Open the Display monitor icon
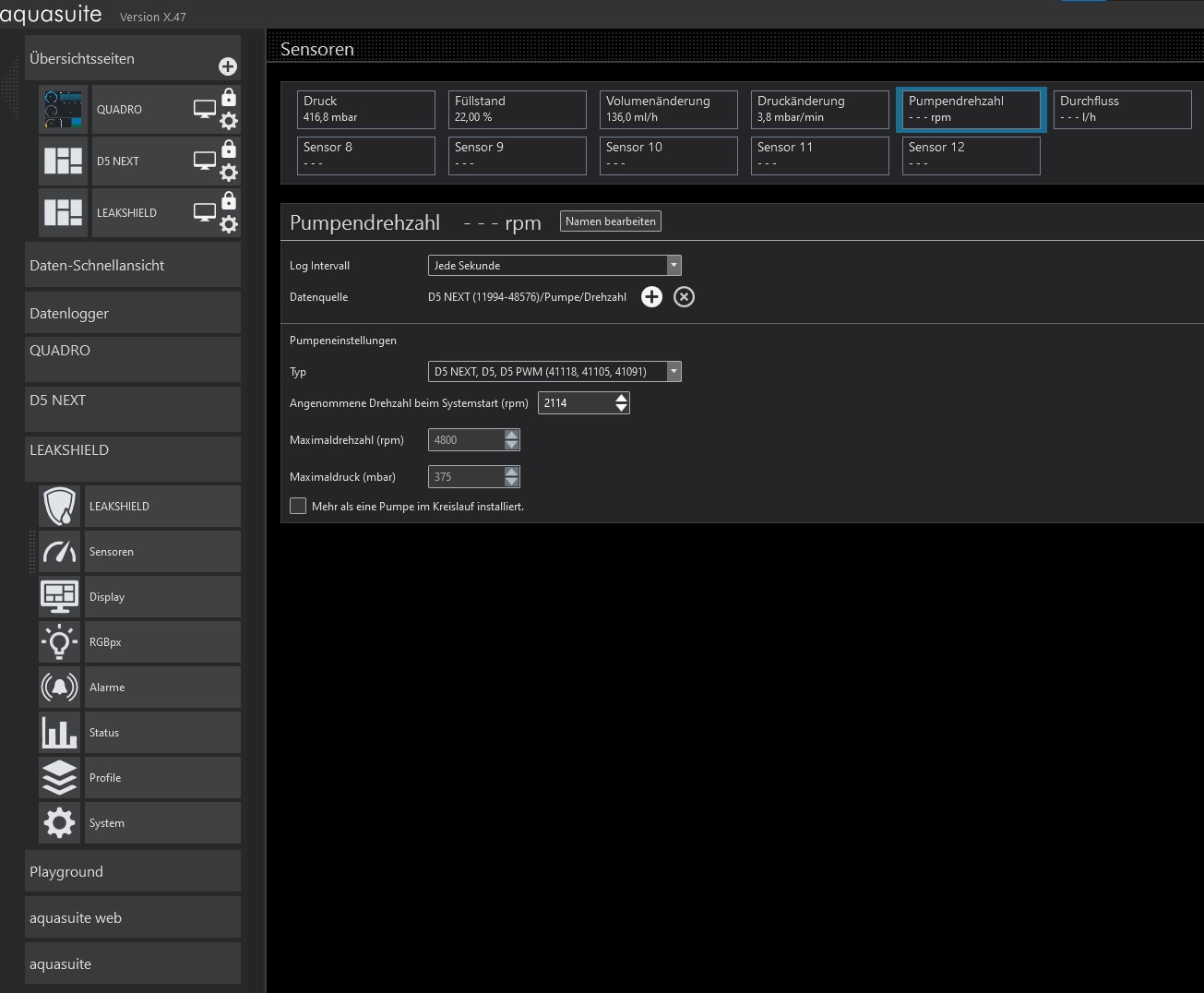1204x993 pixels. (x=59, y=596)
